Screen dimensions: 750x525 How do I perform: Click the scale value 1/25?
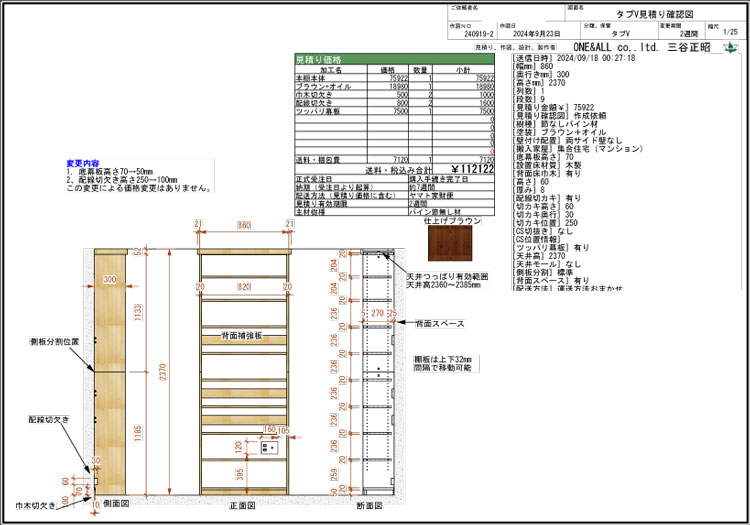pyautogui.click(x=730, y=33)
